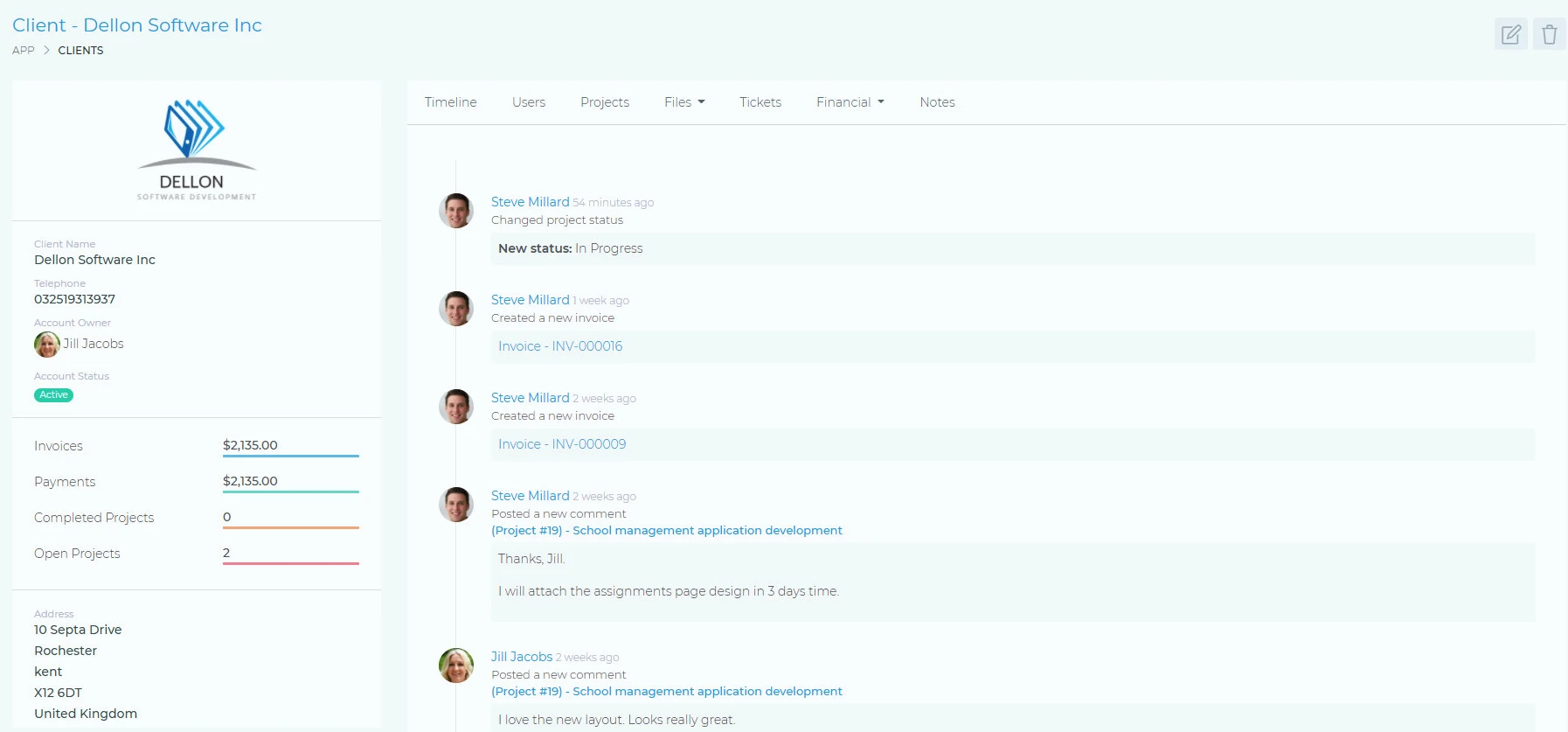This screenshot has width=1568, height=732.
Task: Open the Projects tab
Action: [x=604, y=102]
